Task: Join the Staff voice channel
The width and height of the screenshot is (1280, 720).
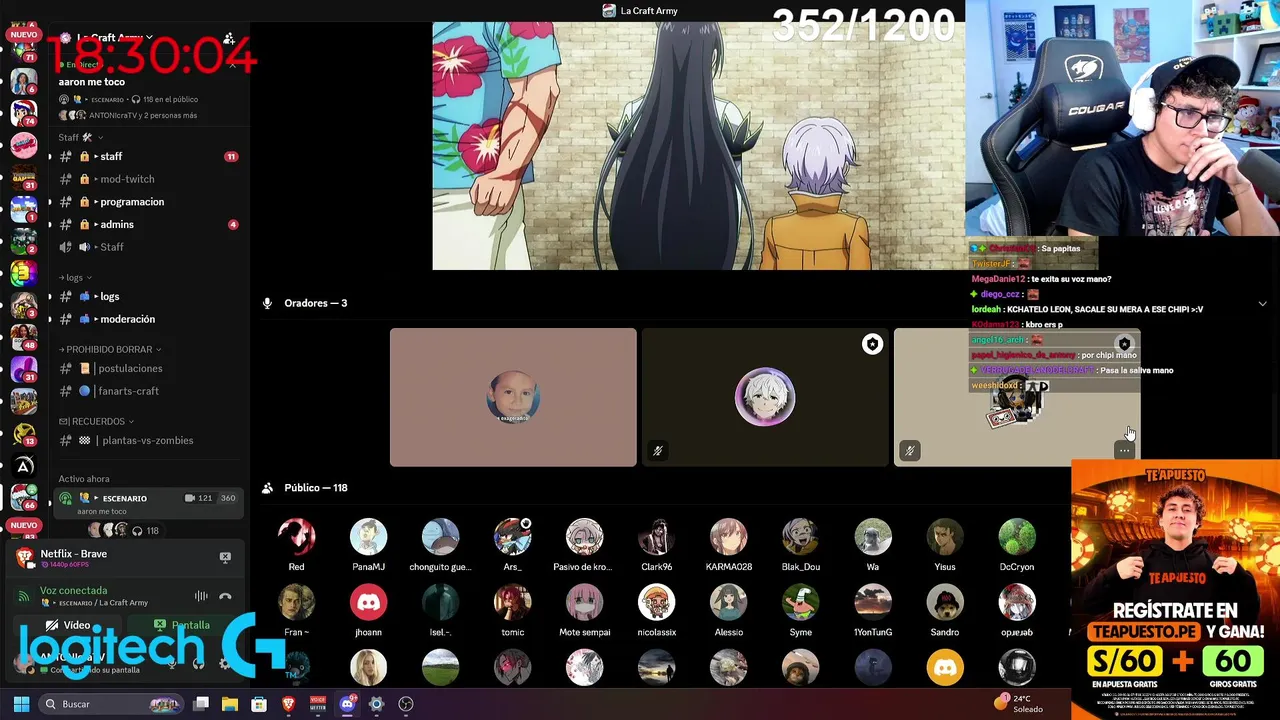Action: (x=147, y=247)
